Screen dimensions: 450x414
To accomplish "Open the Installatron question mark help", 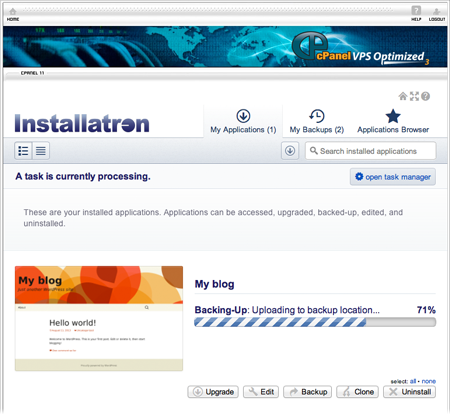I will [425, 96].
